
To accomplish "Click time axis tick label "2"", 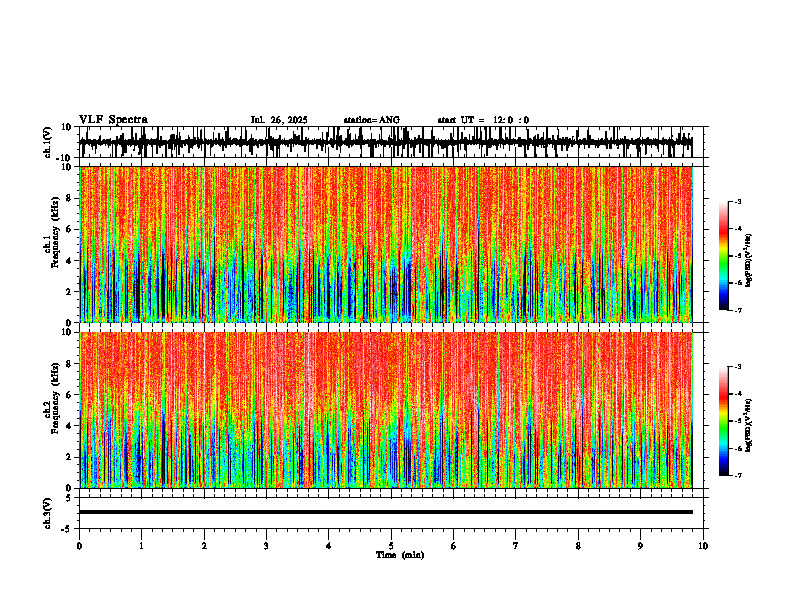I will click(x=204, y=546).
